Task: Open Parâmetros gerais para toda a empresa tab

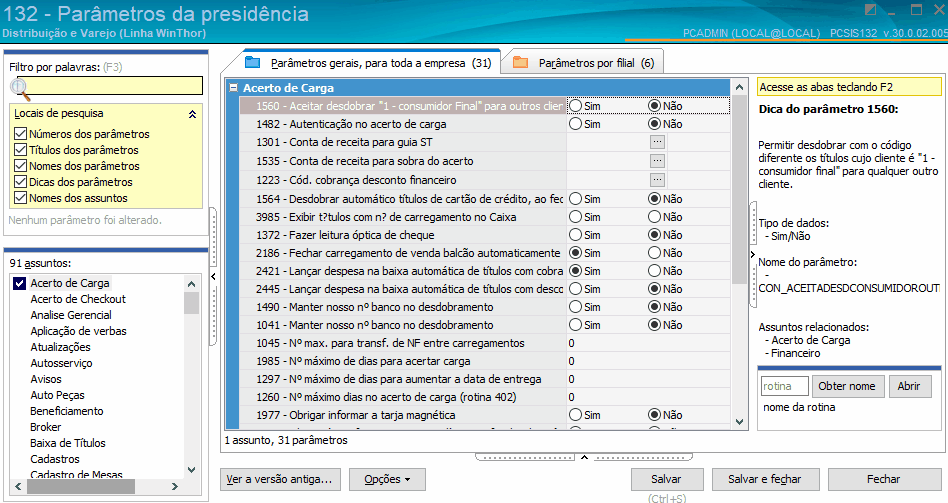Action: 370,63
